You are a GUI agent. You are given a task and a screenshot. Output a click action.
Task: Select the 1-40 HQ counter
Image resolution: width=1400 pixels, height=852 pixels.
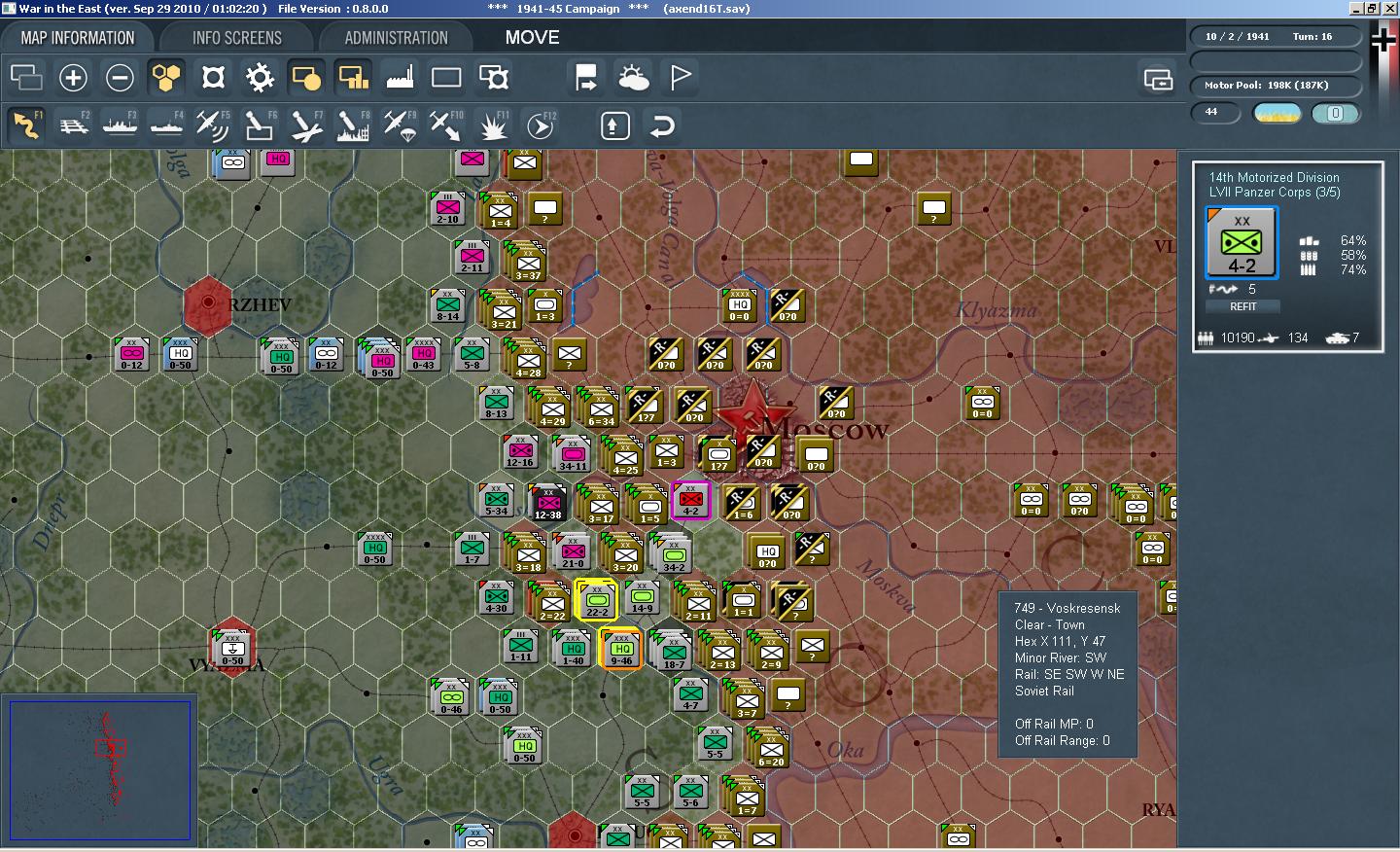click(573, 649)
